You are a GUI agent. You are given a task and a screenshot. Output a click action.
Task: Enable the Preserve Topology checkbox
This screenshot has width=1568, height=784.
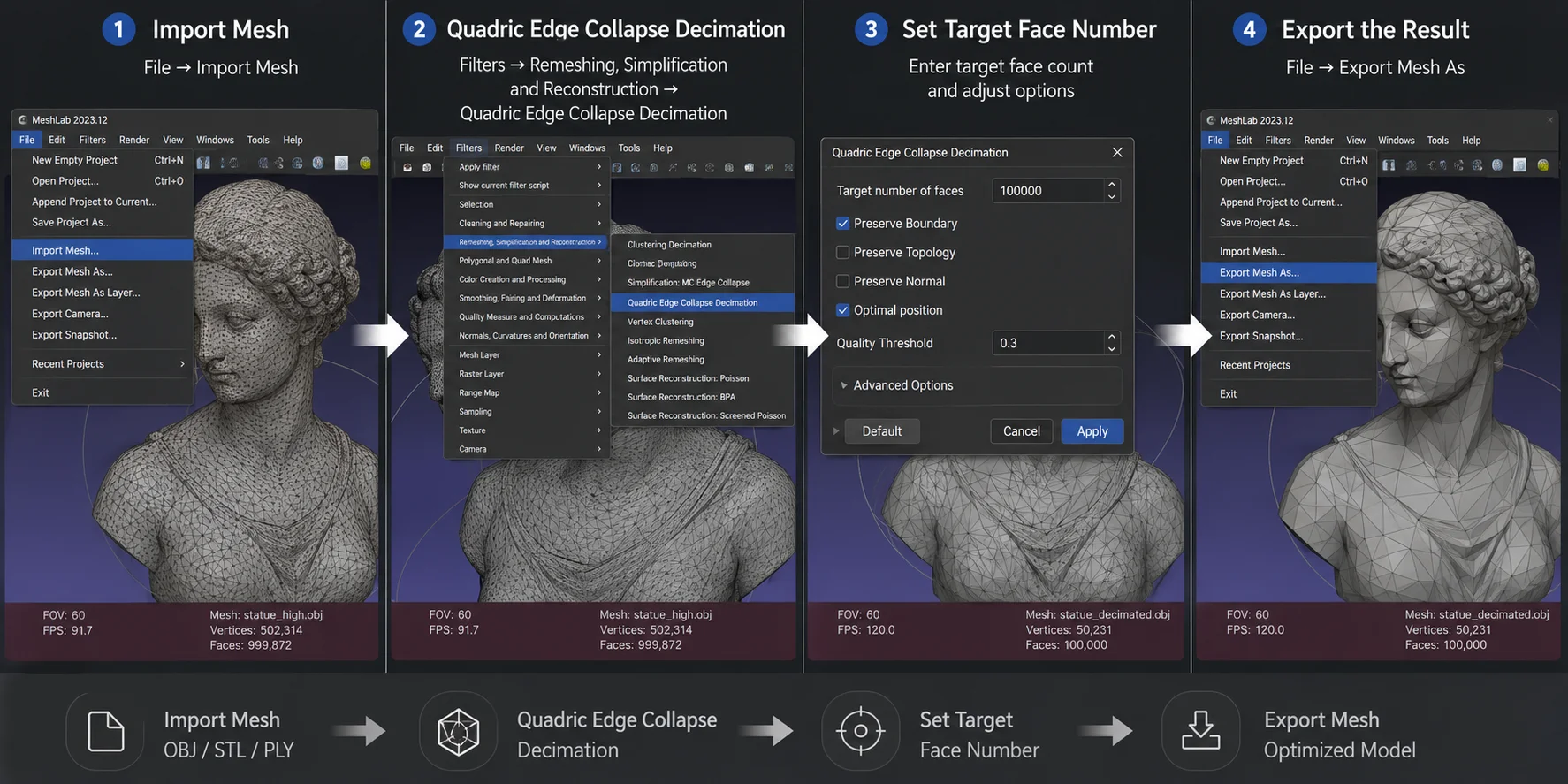[x=843, y=252]
